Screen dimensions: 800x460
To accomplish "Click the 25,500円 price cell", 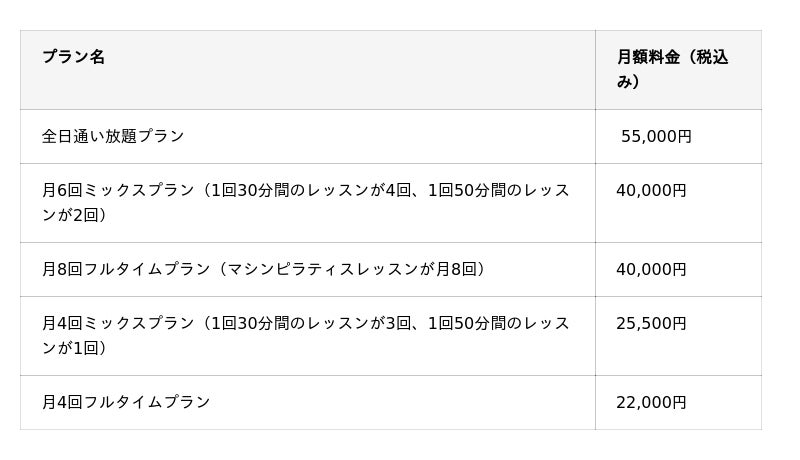I will pos(651,323).
